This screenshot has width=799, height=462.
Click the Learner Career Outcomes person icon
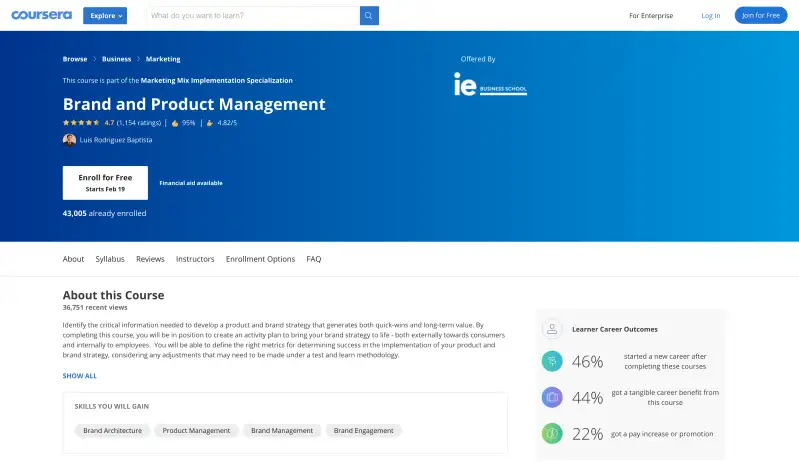pos(552,329)
